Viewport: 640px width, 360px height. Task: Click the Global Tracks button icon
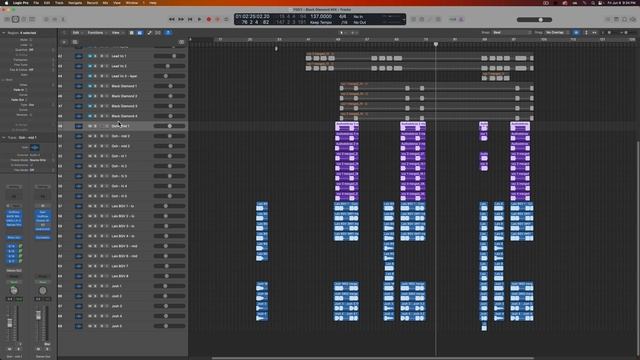(x=182, y=42)
